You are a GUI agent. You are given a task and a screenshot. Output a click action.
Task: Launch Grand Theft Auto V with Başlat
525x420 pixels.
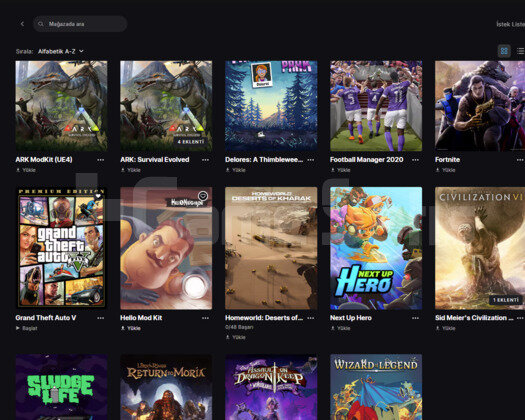26,328
